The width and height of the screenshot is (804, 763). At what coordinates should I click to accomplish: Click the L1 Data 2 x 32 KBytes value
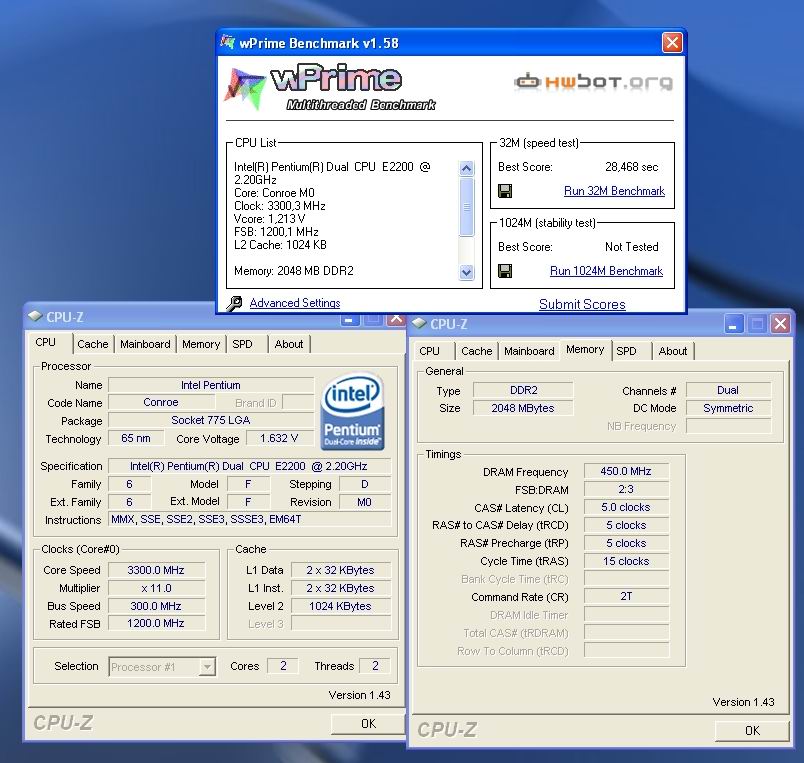click(x=340, y=570)
